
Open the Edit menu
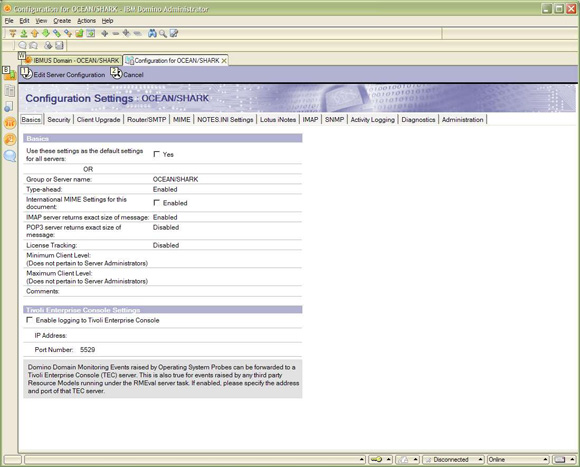pos(24,21)
